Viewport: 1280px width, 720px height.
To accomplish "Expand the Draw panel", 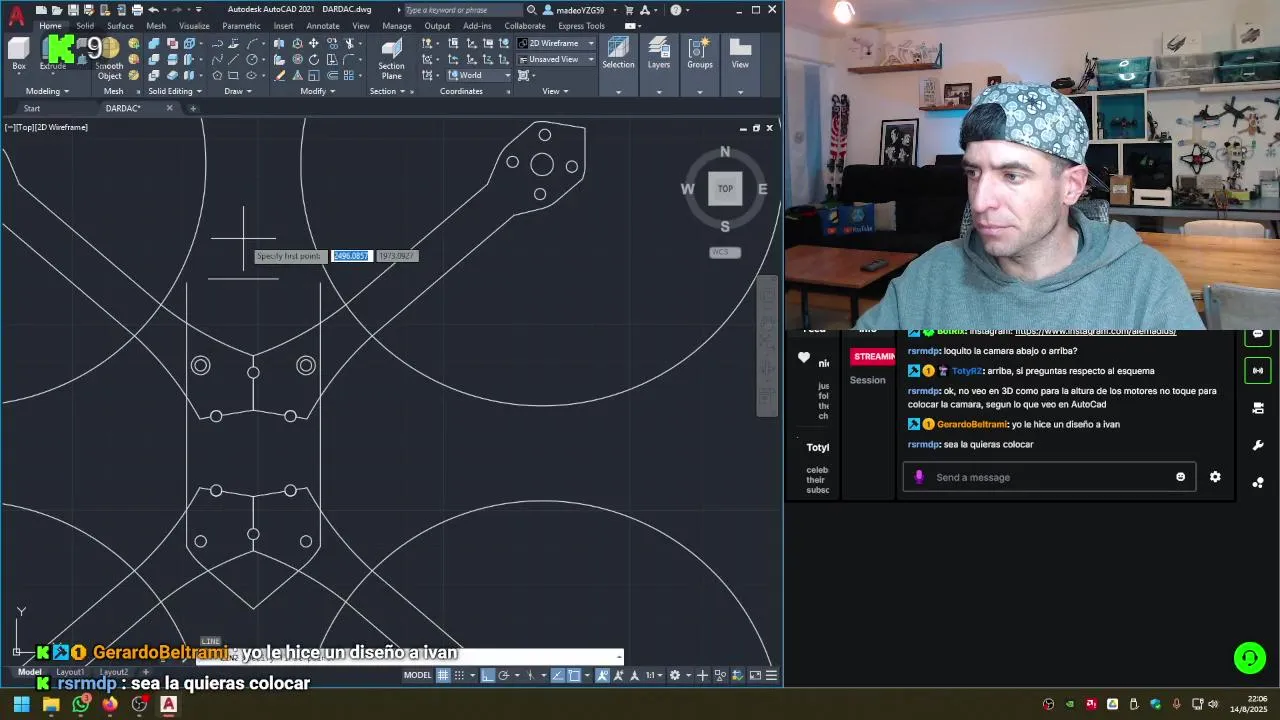I will click(x=237, y=91).
